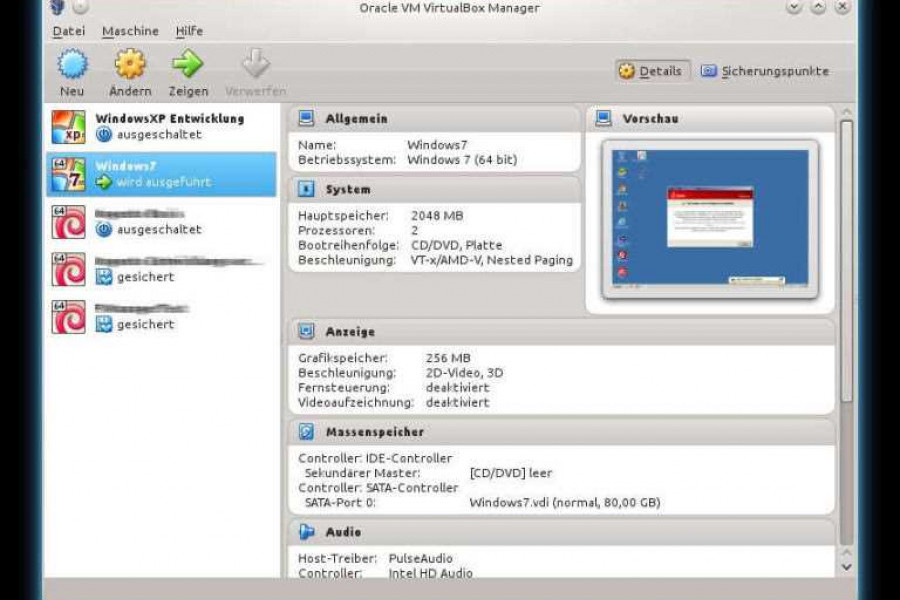Image resolution: width=900 pixels, height=600 pixels.
Task: Open the Allgemein settings header link
Action: click(x=356, y=119)
